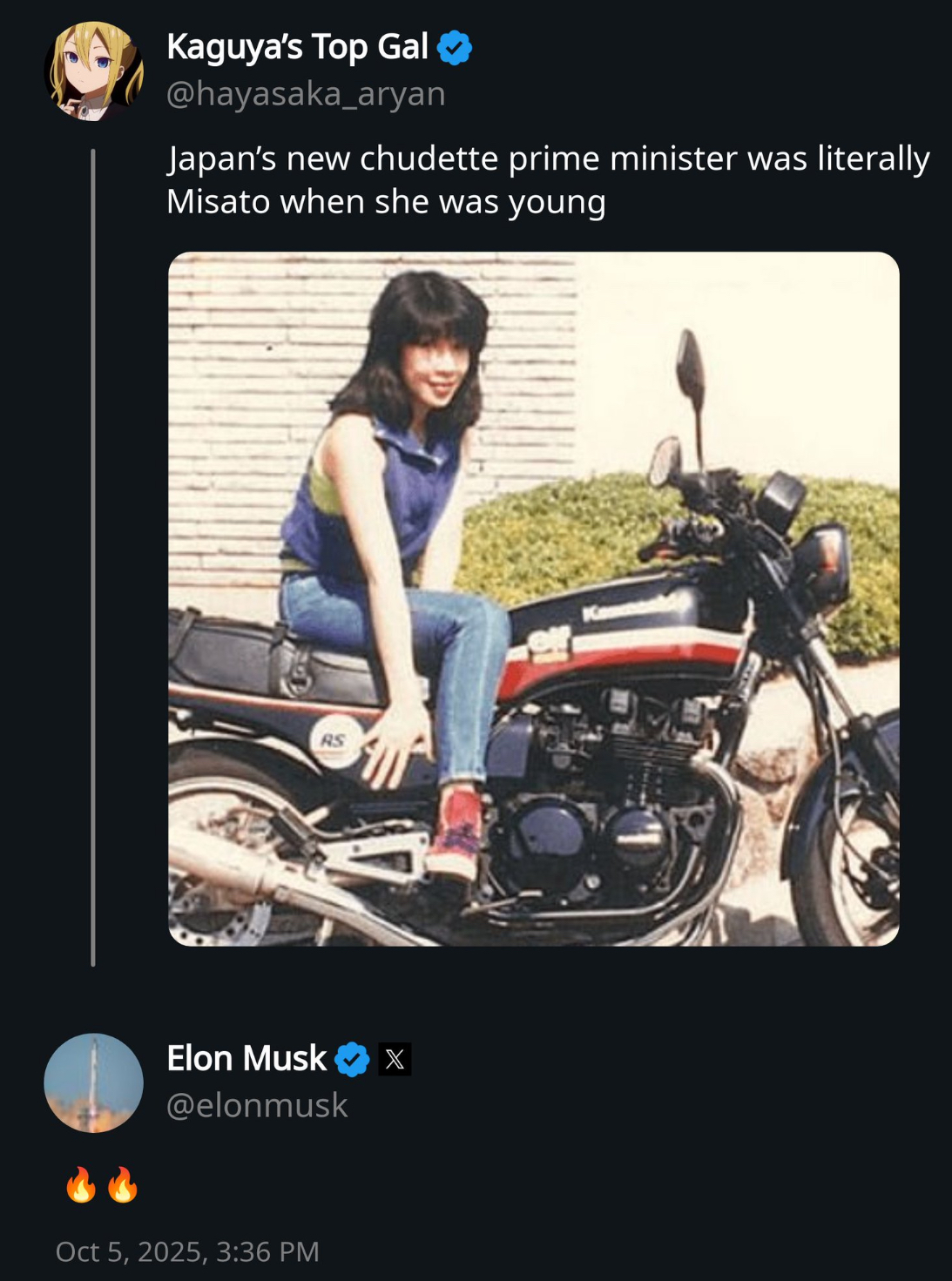Click the X affiliate badge
Viewport: 952px width, 1281px height.
395,1059
